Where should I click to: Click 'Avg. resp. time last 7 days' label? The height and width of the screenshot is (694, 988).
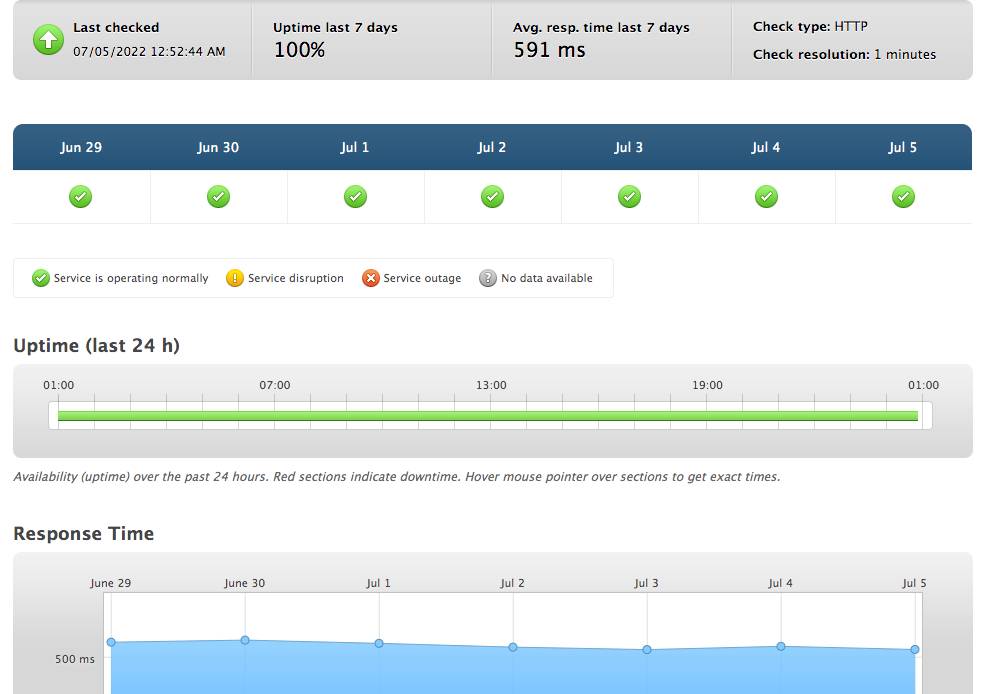click(601, 28)
